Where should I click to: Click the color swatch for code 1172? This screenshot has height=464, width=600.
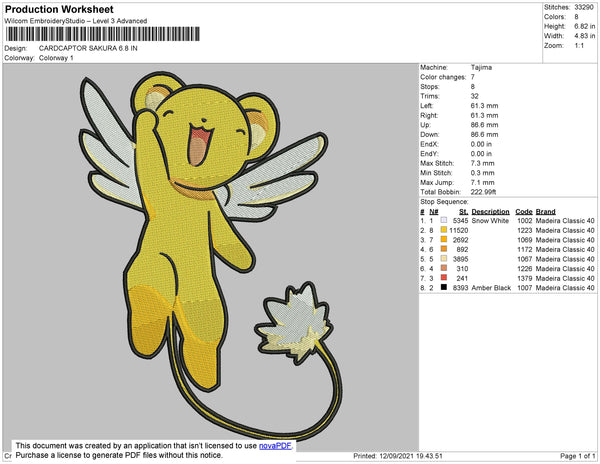coord(444,249)
